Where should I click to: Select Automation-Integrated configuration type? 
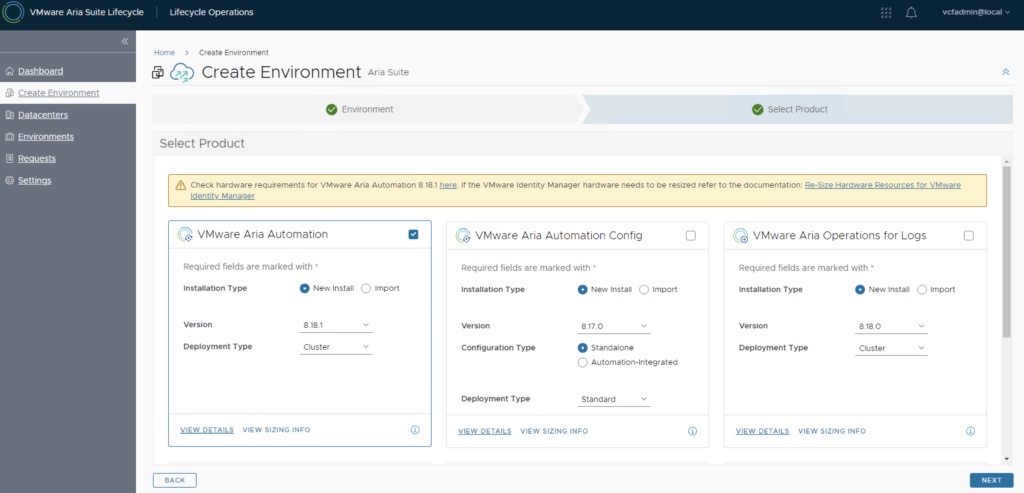[x=583, y=362]
